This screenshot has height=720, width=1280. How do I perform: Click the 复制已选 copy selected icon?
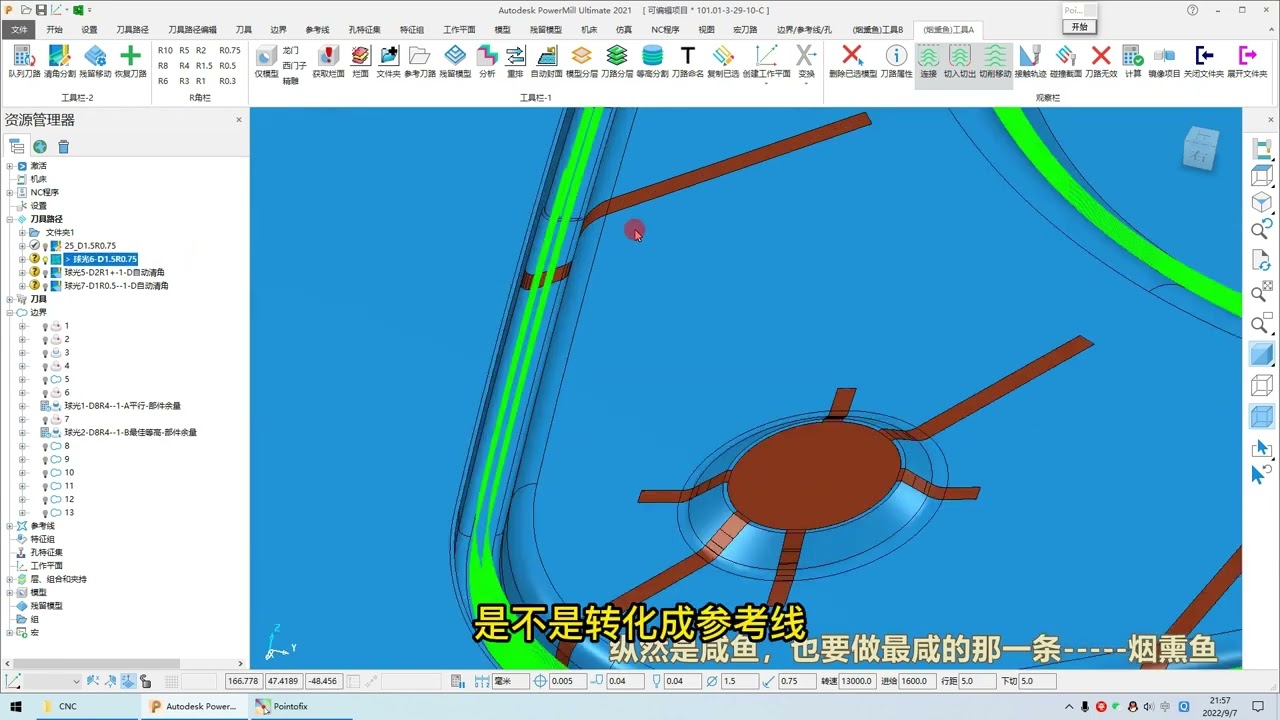pyautogui.click(x=723, y=61)
